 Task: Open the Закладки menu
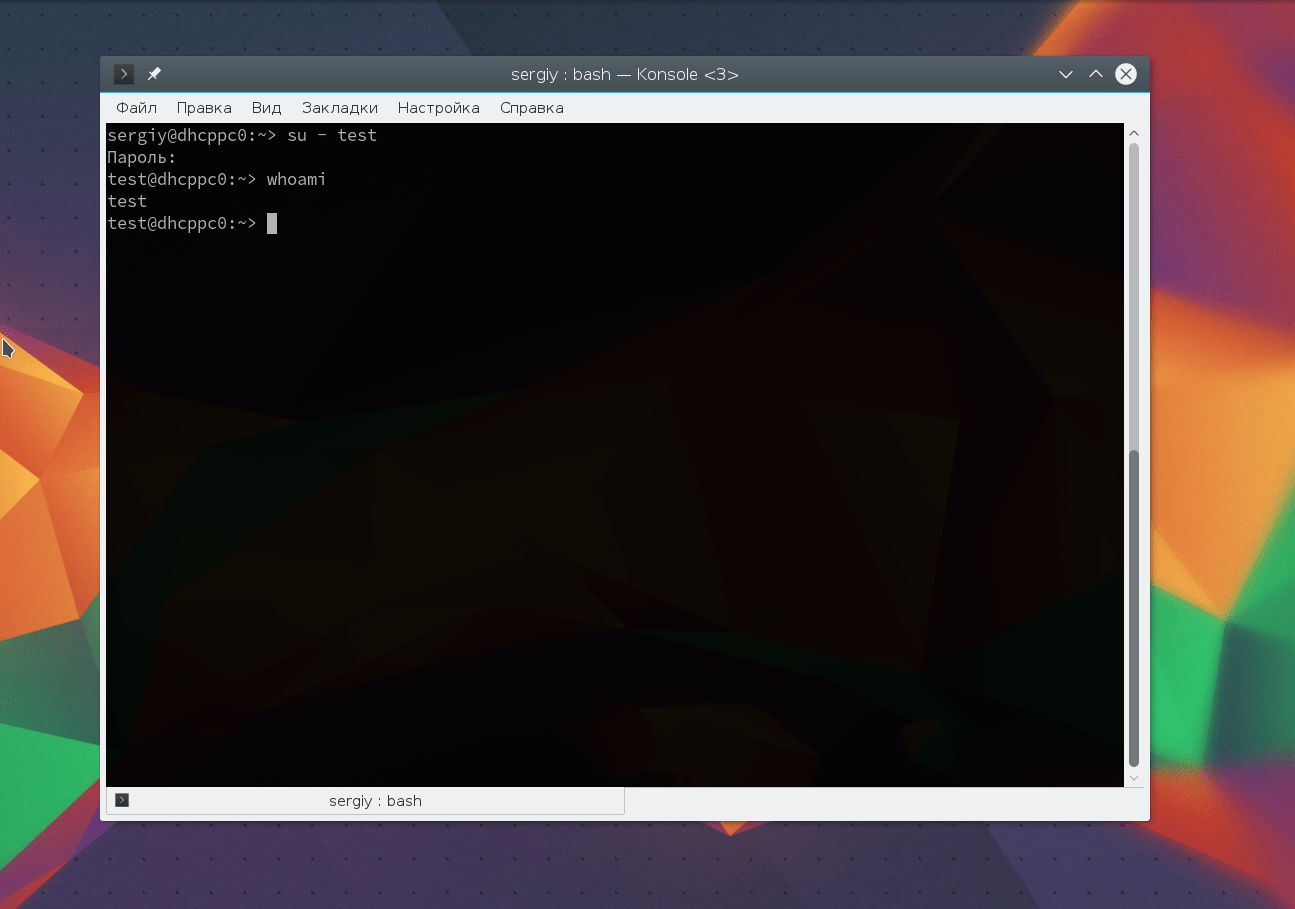pyautogui.click(x=339, y=107)
